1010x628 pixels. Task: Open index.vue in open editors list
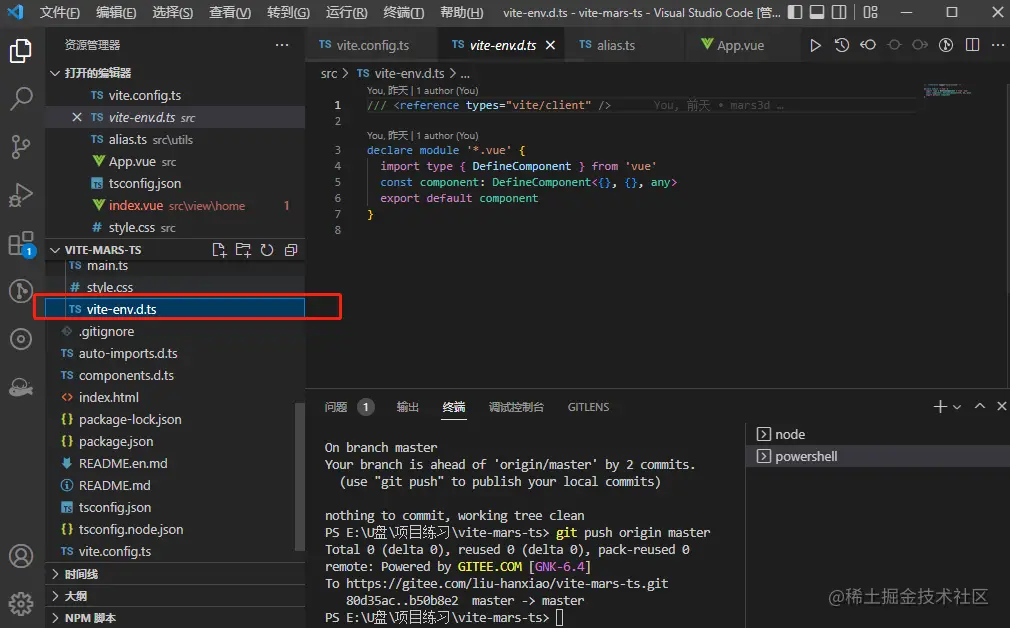(175, 205)
